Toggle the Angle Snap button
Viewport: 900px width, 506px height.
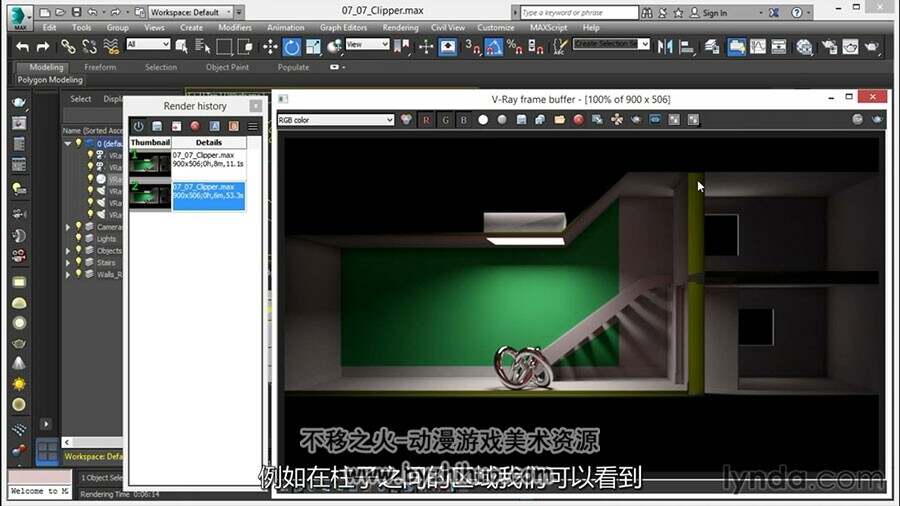tap(494, 46)
